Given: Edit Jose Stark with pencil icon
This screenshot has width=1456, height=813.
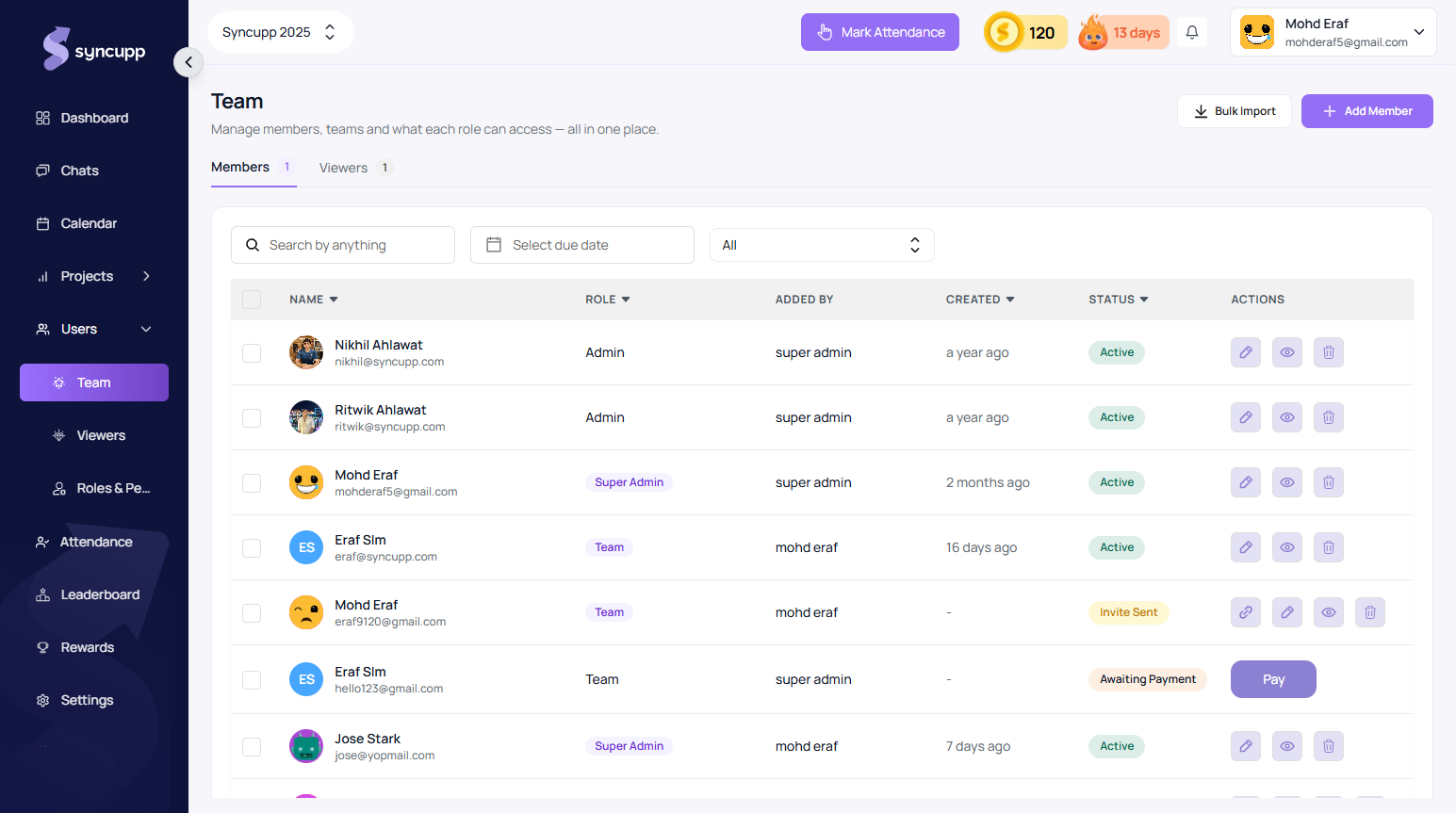Looking at the screenshot, I should tap(1246, 746).
